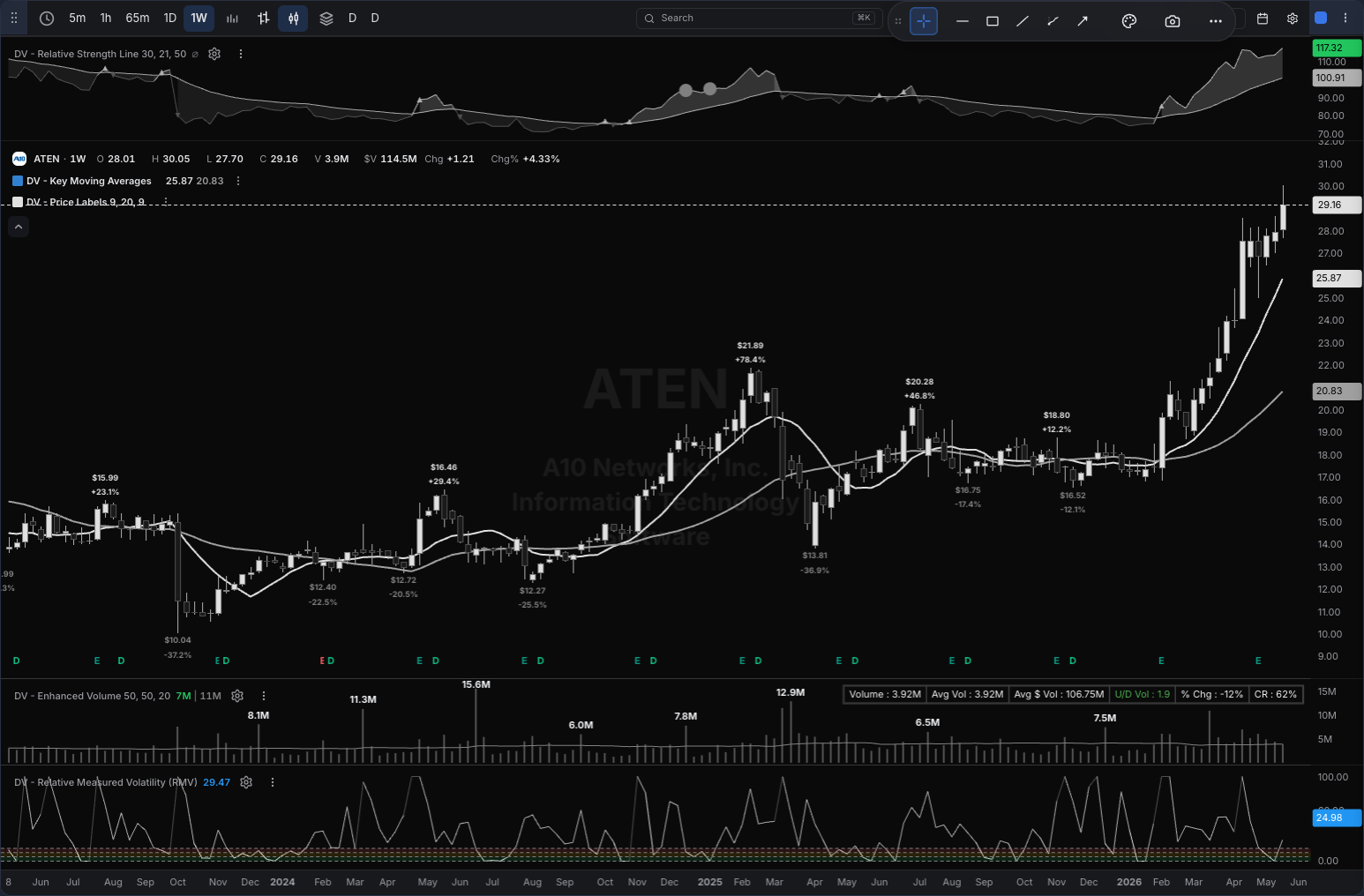
Task: Click the DV - Enhanced Volume label
Action: (x=93, y=696)
